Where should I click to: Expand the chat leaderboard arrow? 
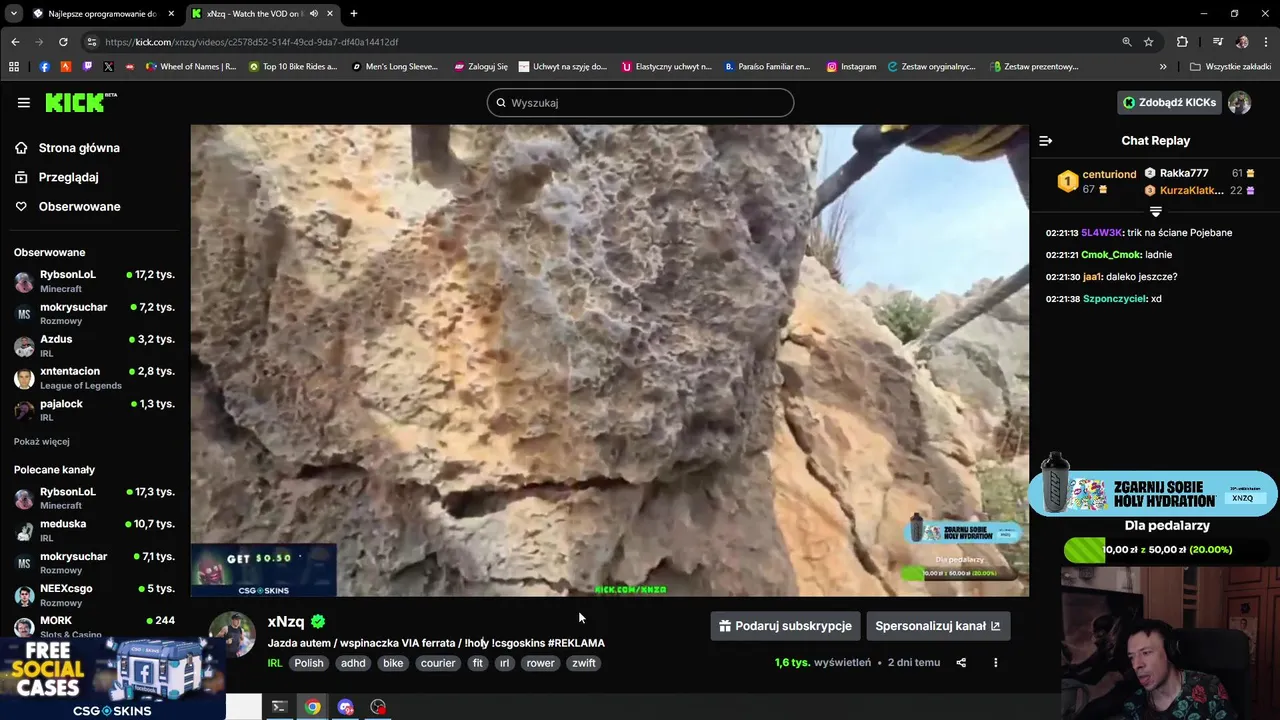coord(1155,211)
